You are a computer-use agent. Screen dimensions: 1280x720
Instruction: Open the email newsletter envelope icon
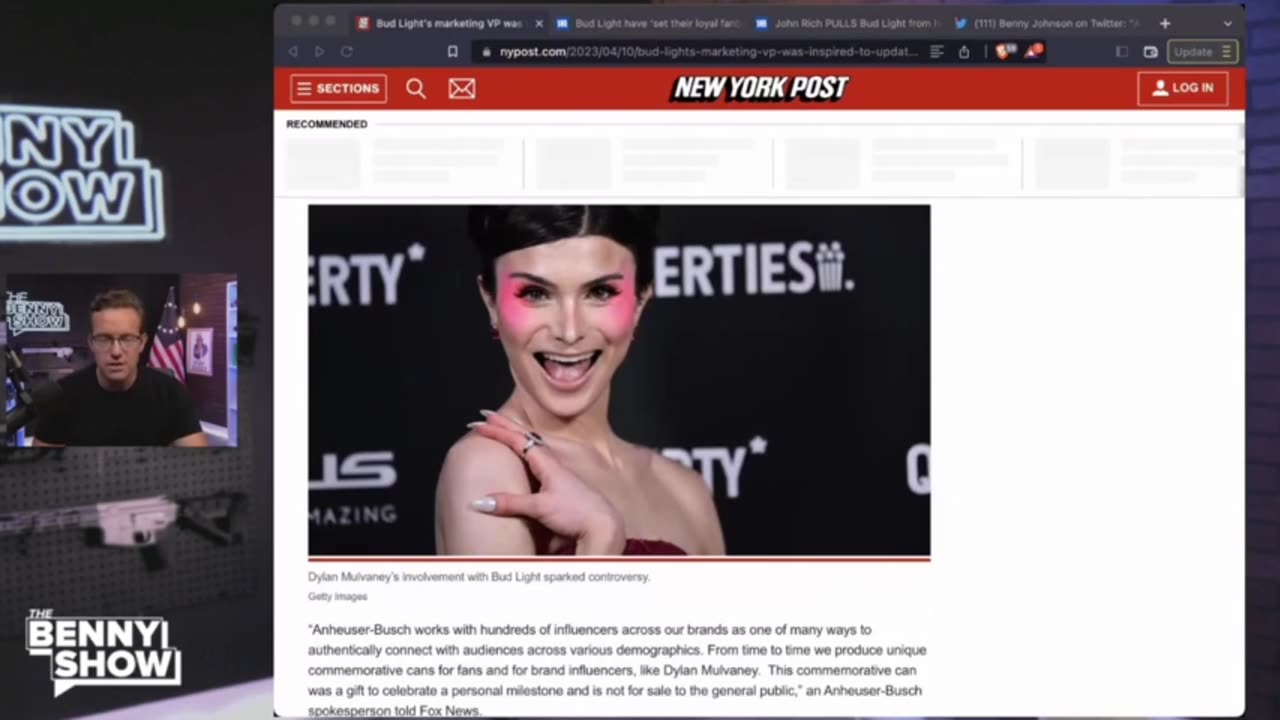coord(462,88)
